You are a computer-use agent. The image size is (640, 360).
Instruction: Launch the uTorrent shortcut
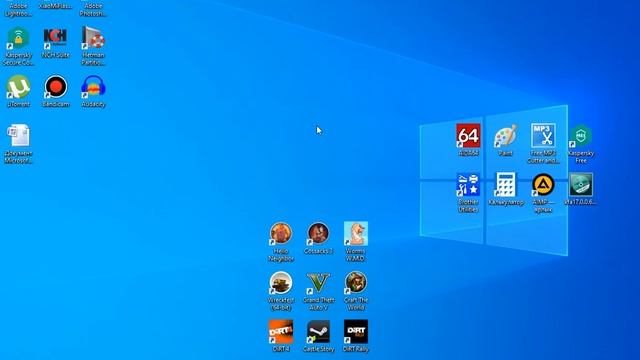18,87
